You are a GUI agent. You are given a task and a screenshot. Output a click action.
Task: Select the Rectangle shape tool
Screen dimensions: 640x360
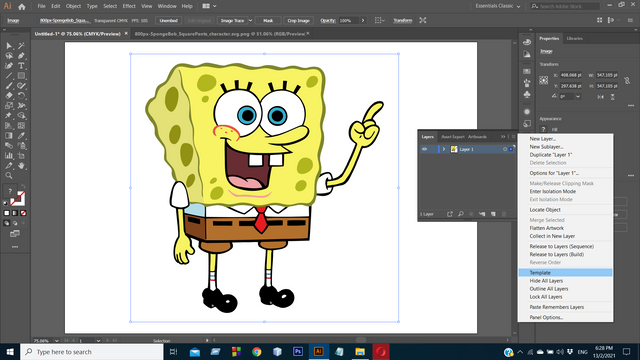(x=21, y=76)
